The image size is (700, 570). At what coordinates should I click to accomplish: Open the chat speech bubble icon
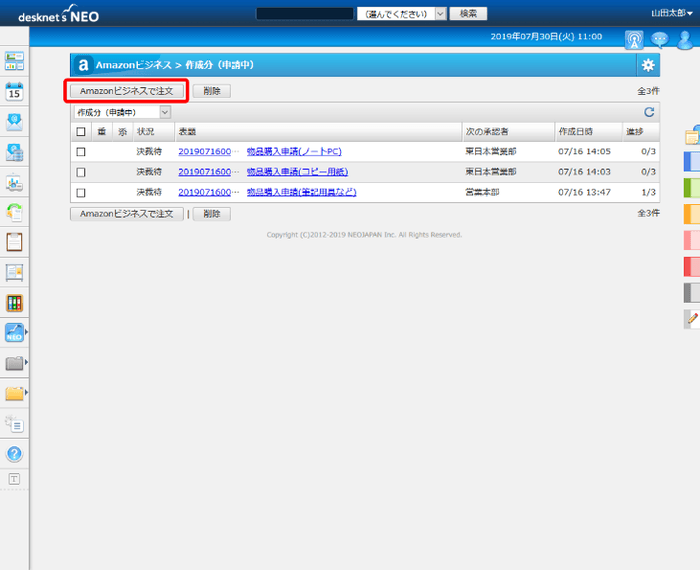pos(660,40)
